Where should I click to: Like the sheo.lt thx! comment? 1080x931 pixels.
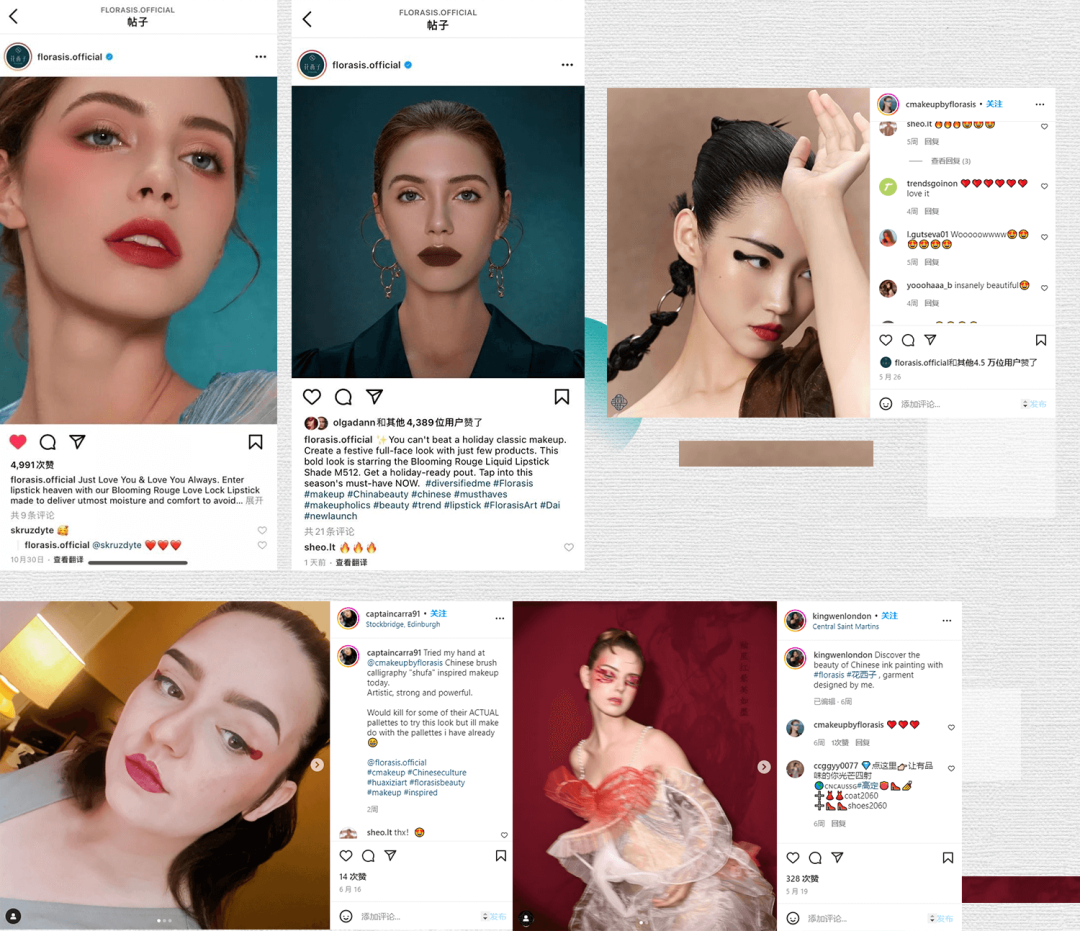tap(504, 835)
